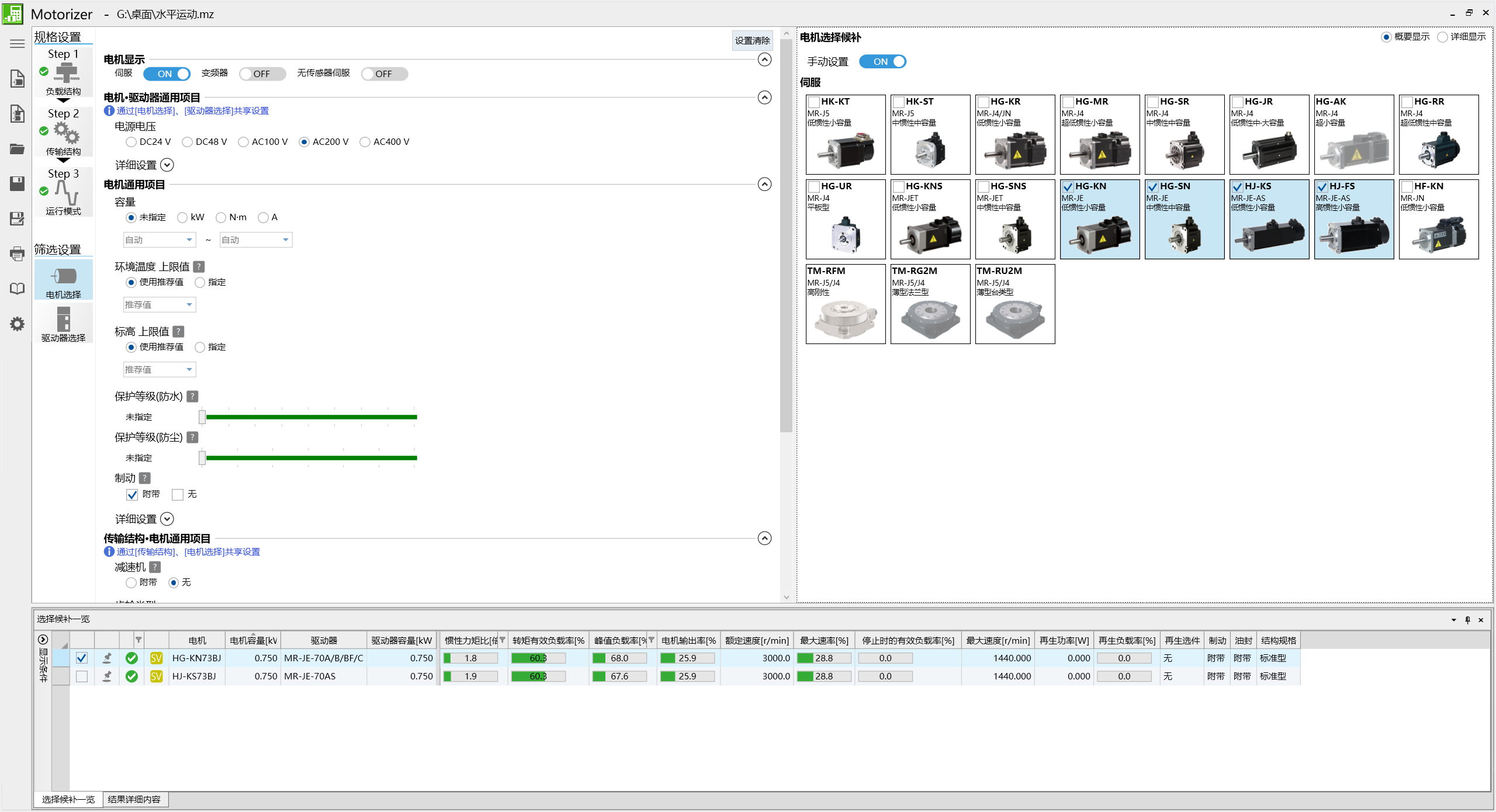This screenshot has height=812, width=1496.
Task: Toggle 伺服 display switch
Action: tap(167, 74)
